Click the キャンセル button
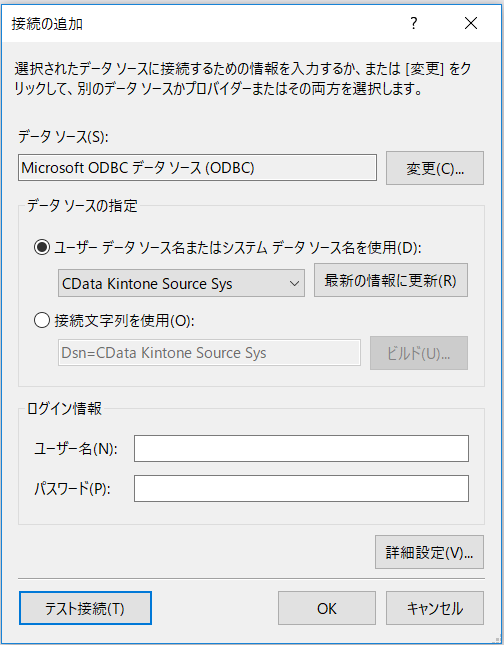The width and height of the screenshot is (504, 645). [x=435, y=608]
